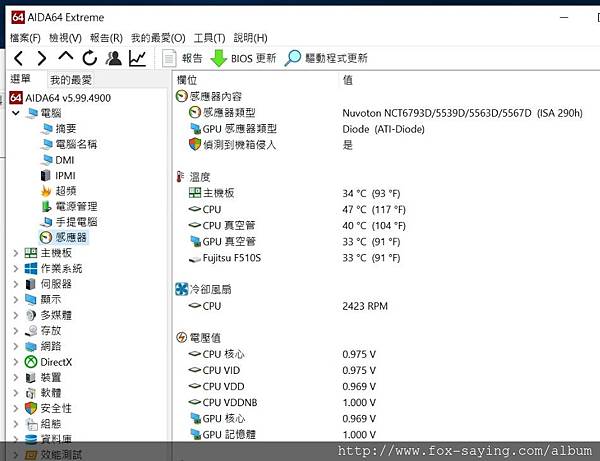Click the 組態 configuration icon
Screen dimensions: 600x461
31,424
